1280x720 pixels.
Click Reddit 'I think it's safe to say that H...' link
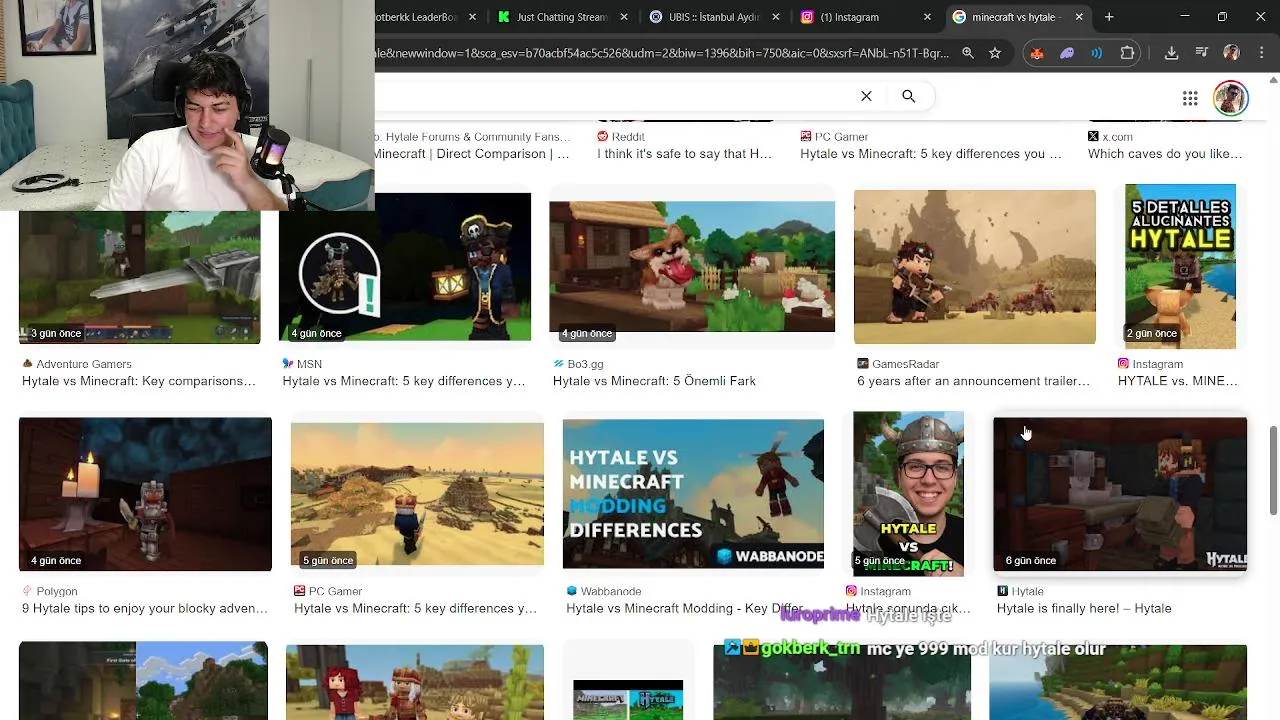[x=685, y=154]
